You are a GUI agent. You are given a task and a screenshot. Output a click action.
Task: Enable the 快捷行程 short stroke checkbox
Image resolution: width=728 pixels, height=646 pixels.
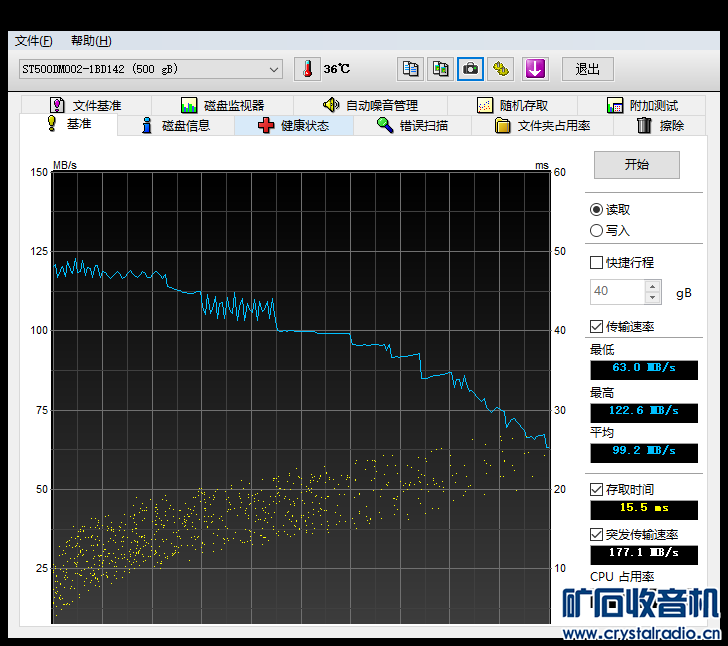597,263
